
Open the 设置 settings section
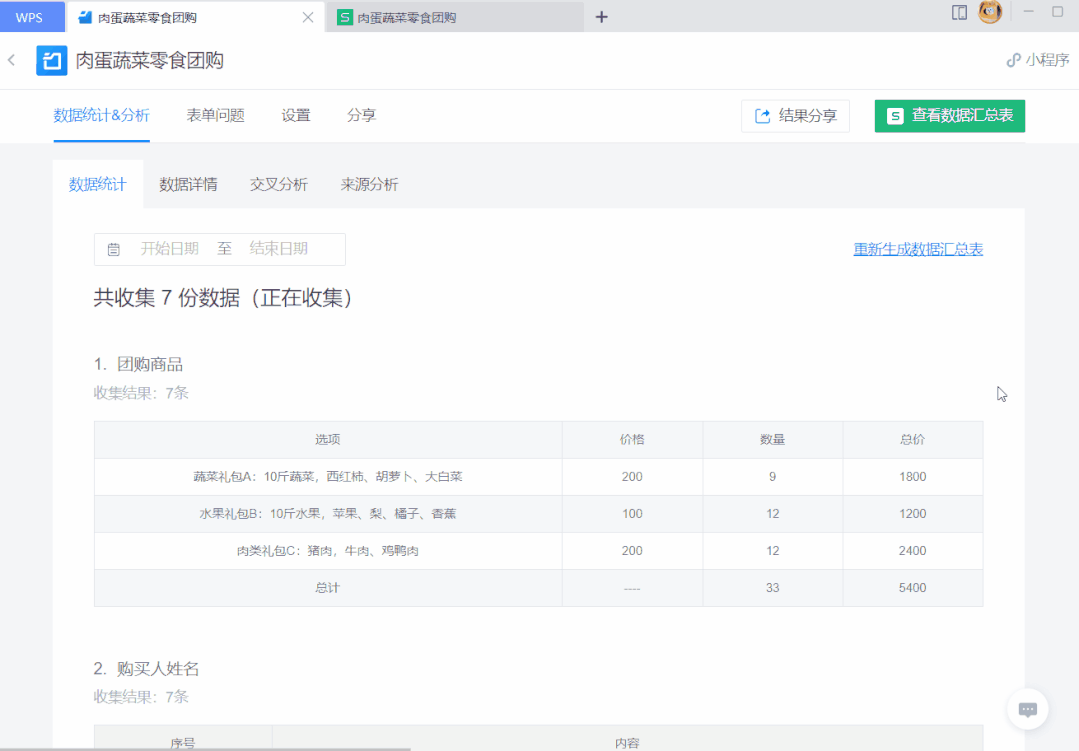pyautogui.click(x=295, y=115)
